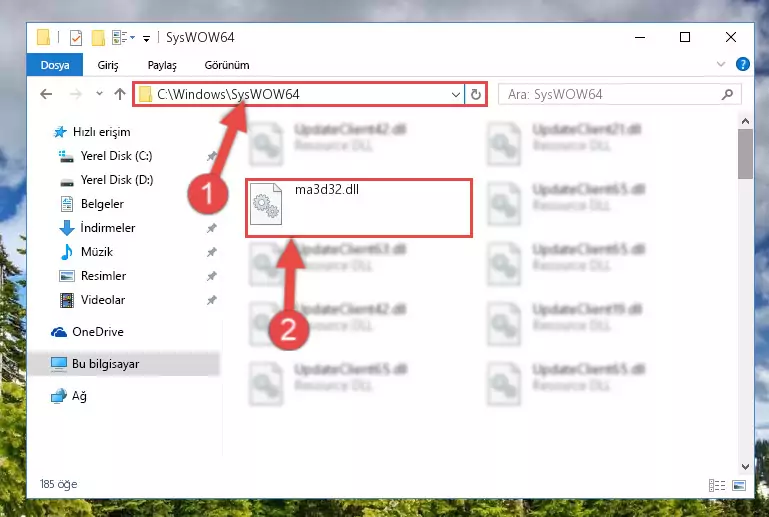This screenshot has width=769, height=517.
Task: Click the back navigation arrow
Action: click(x=46, y=94)
